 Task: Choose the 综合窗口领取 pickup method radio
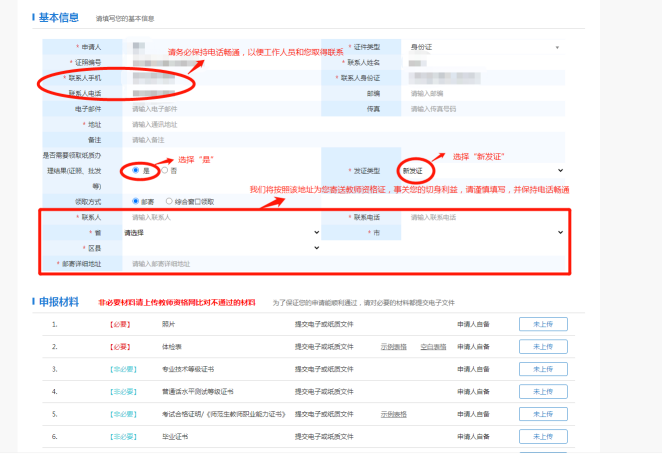(169, 201)
